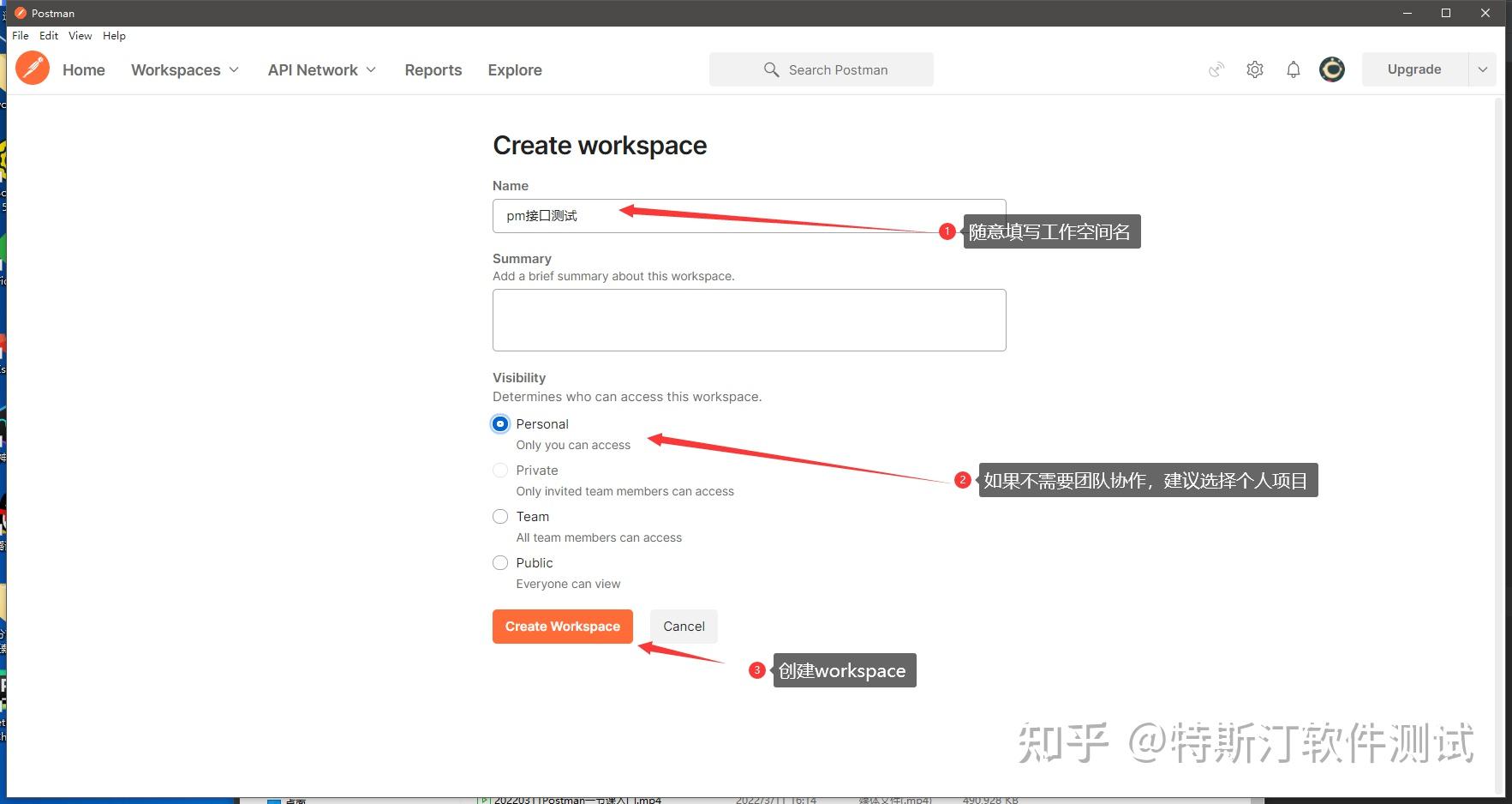Open the Reports tab
The height and width of the screenshot is (804, 1512).
[433, 69]
